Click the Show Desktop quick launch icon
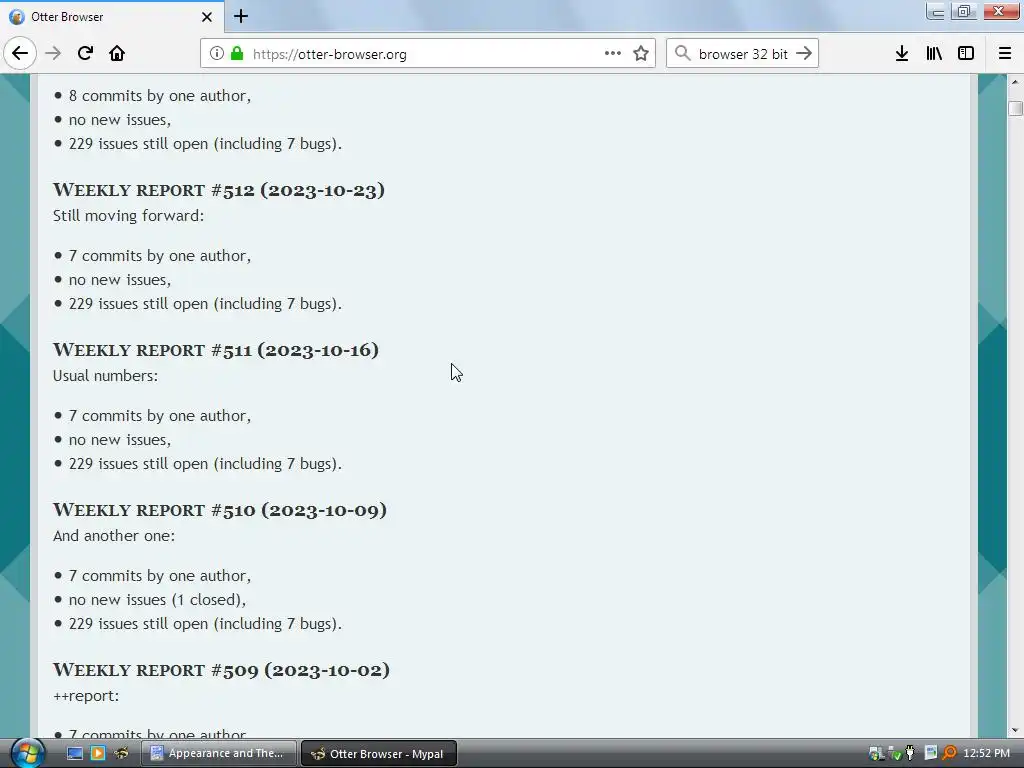 pos(74,754)
